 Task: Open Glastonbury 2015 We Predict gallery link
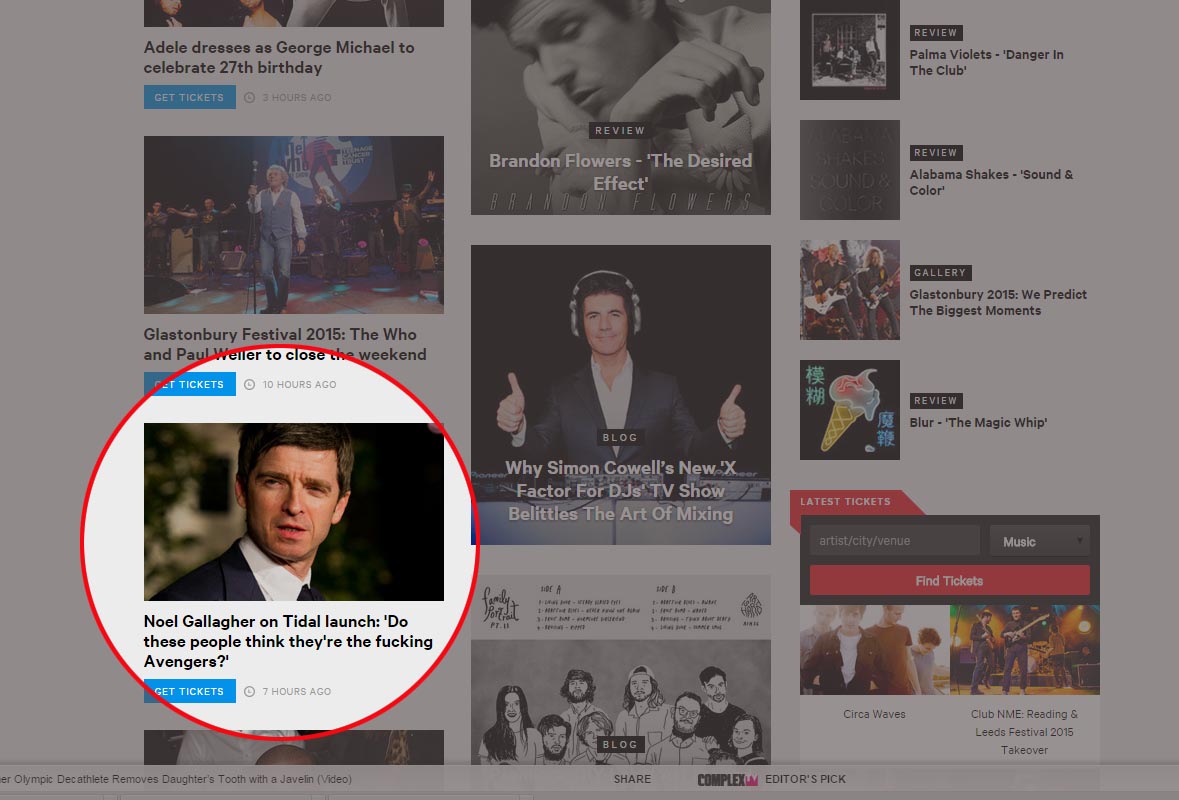tap(998, 302)
